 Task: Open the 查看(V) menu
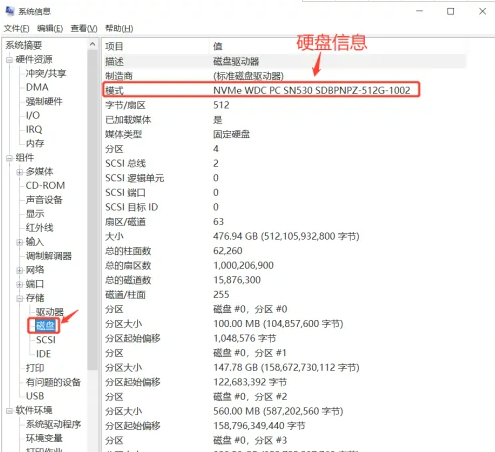(x=84, y=29)
